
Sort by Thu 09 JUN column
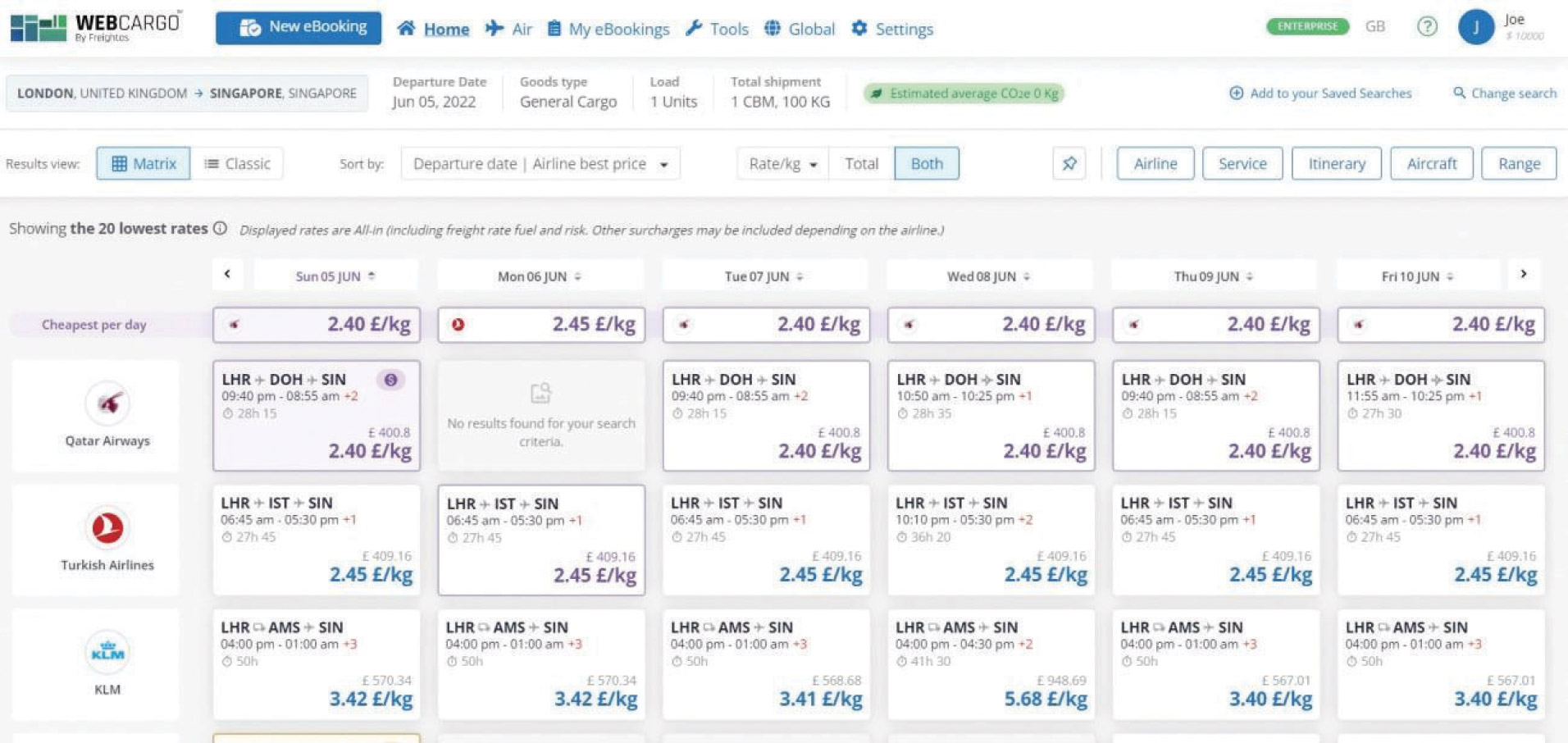pos(1215,276)
